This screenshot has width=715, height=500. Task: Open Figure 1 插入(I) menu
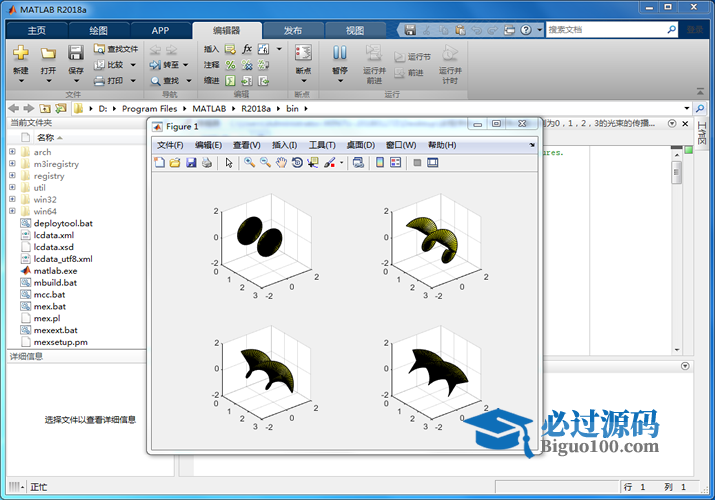click(285, 145)
